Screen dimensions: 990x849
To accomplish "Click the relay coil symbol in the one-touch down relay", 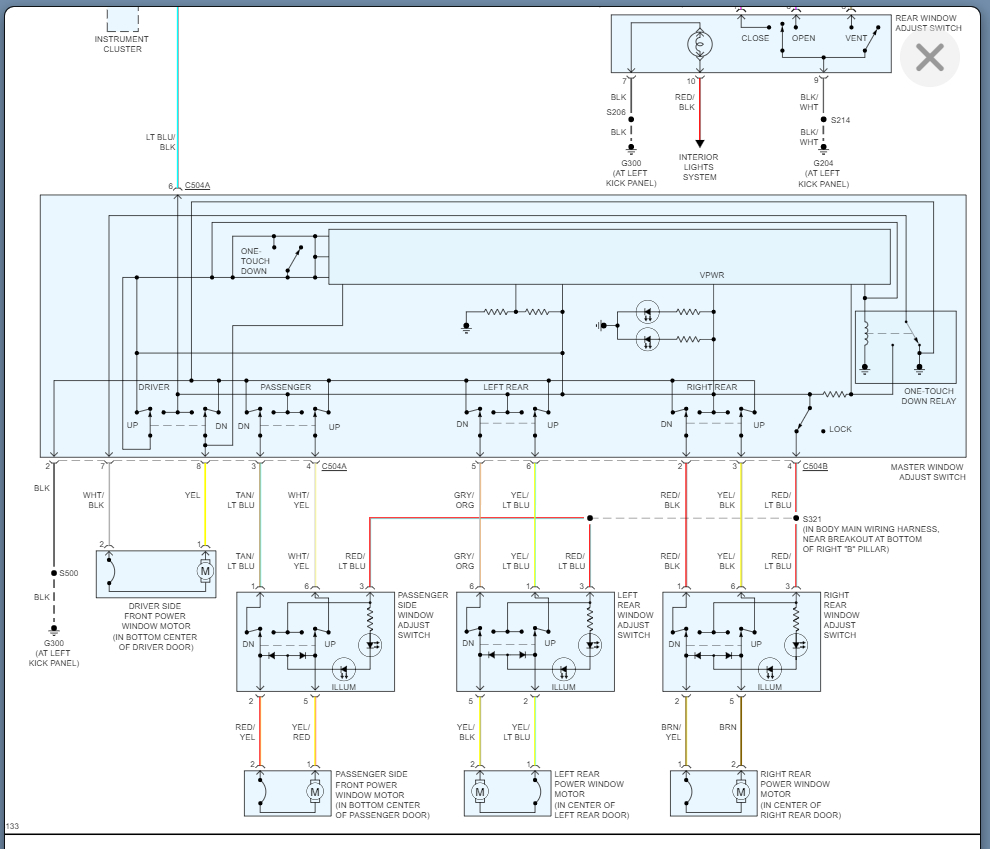I will point(866,334).
